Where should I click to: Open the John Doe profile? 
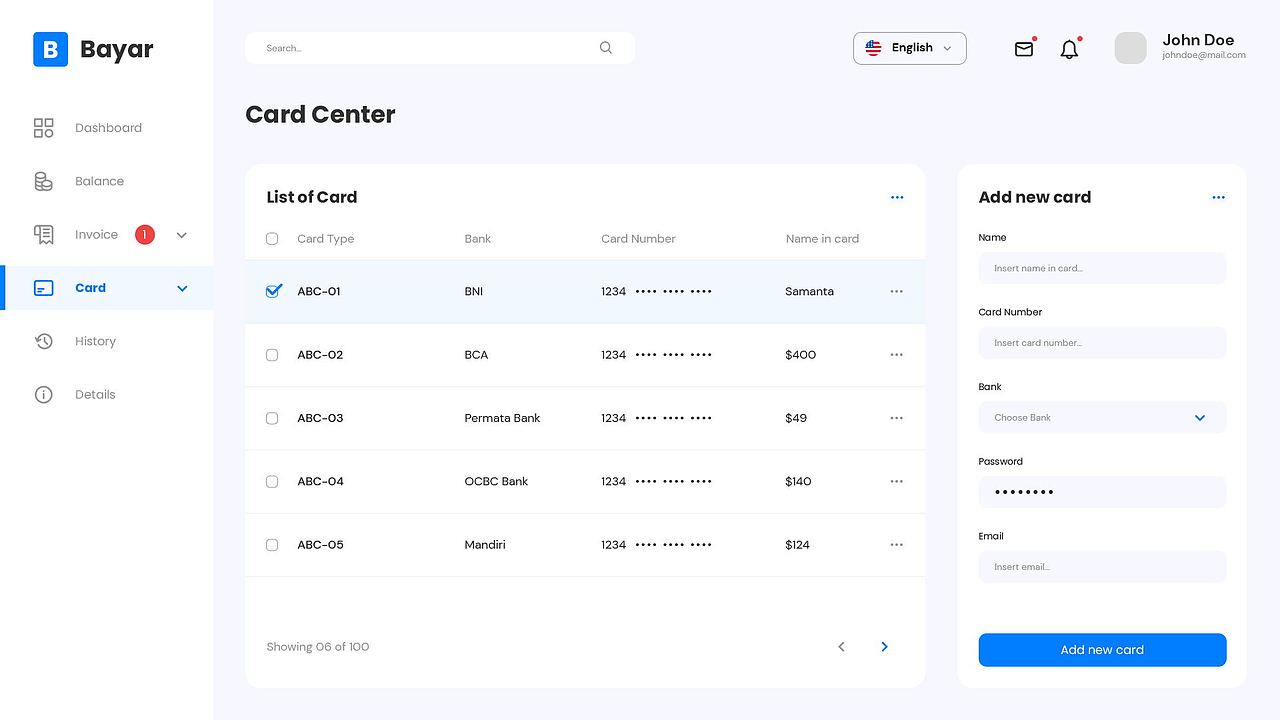point(1180,48)
